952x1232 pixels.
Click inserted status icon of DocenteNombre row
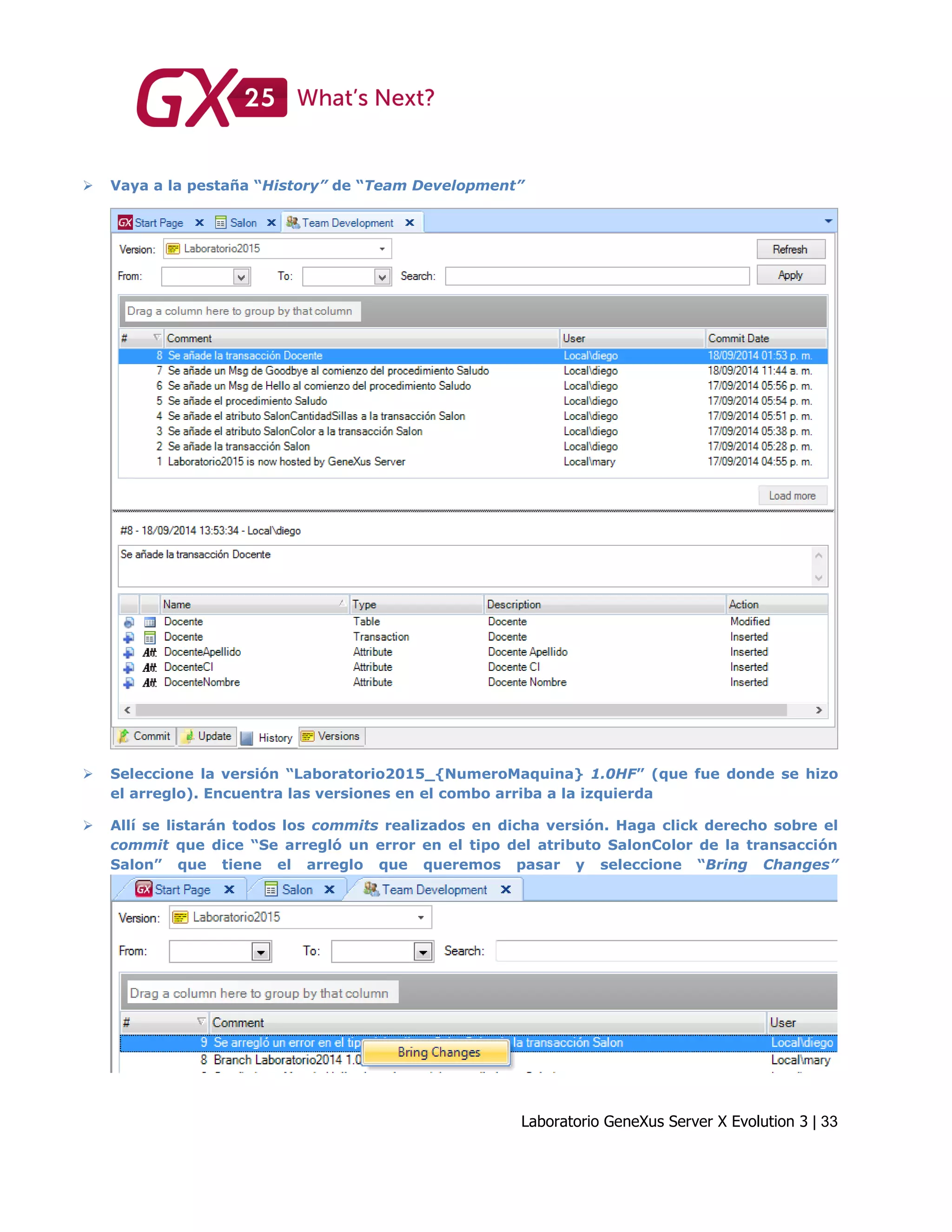point(129,683)
